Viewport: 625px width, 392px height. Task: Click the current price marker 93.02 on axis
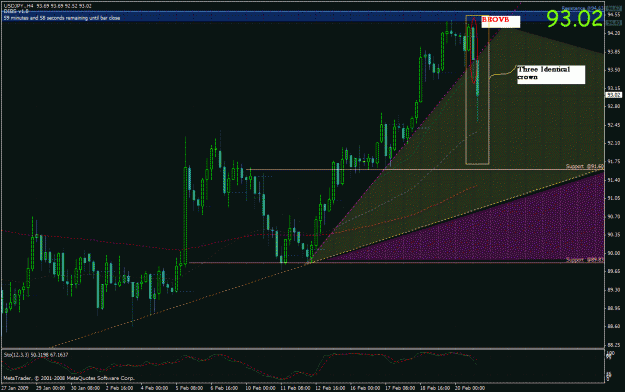[614, 95]
